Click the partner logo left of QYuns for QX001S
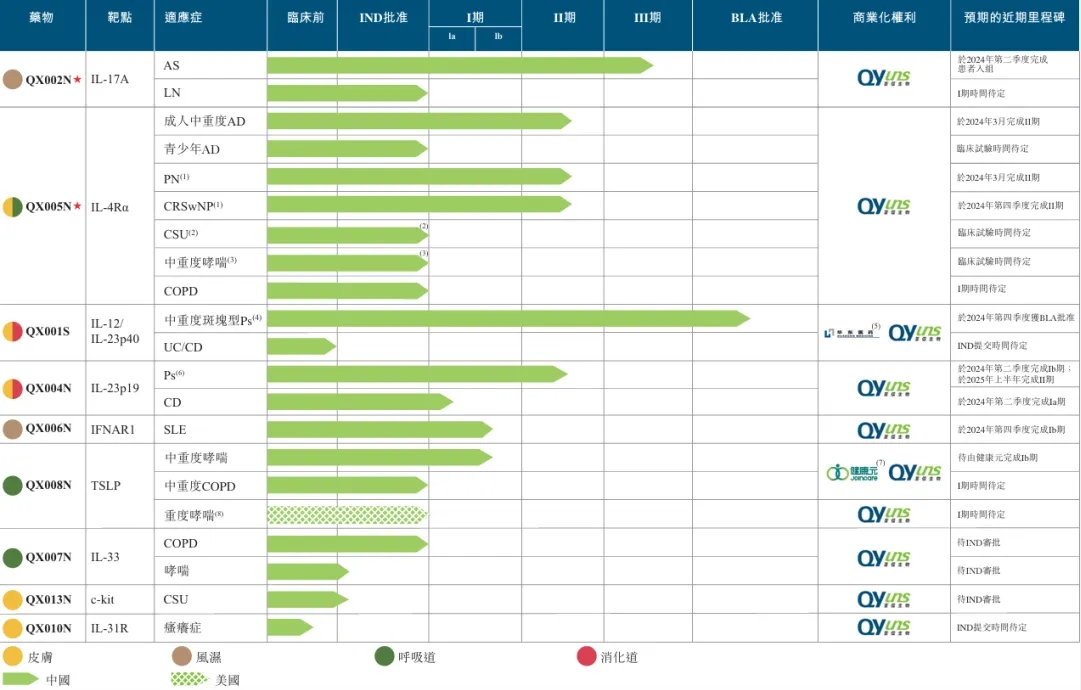1081x690 pixels. click(x=851, y=333)
